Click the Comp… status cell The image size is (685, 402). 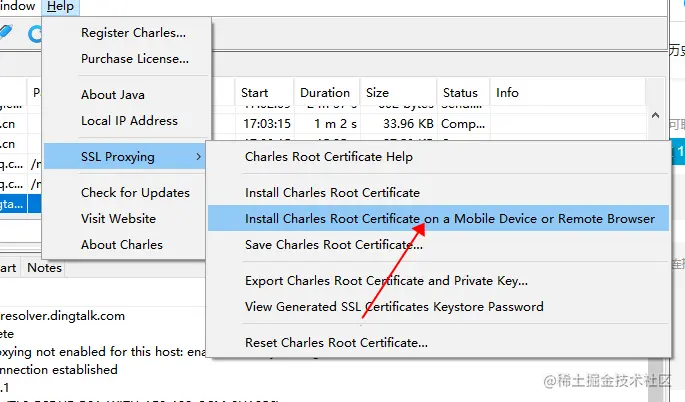coord(463,124)
